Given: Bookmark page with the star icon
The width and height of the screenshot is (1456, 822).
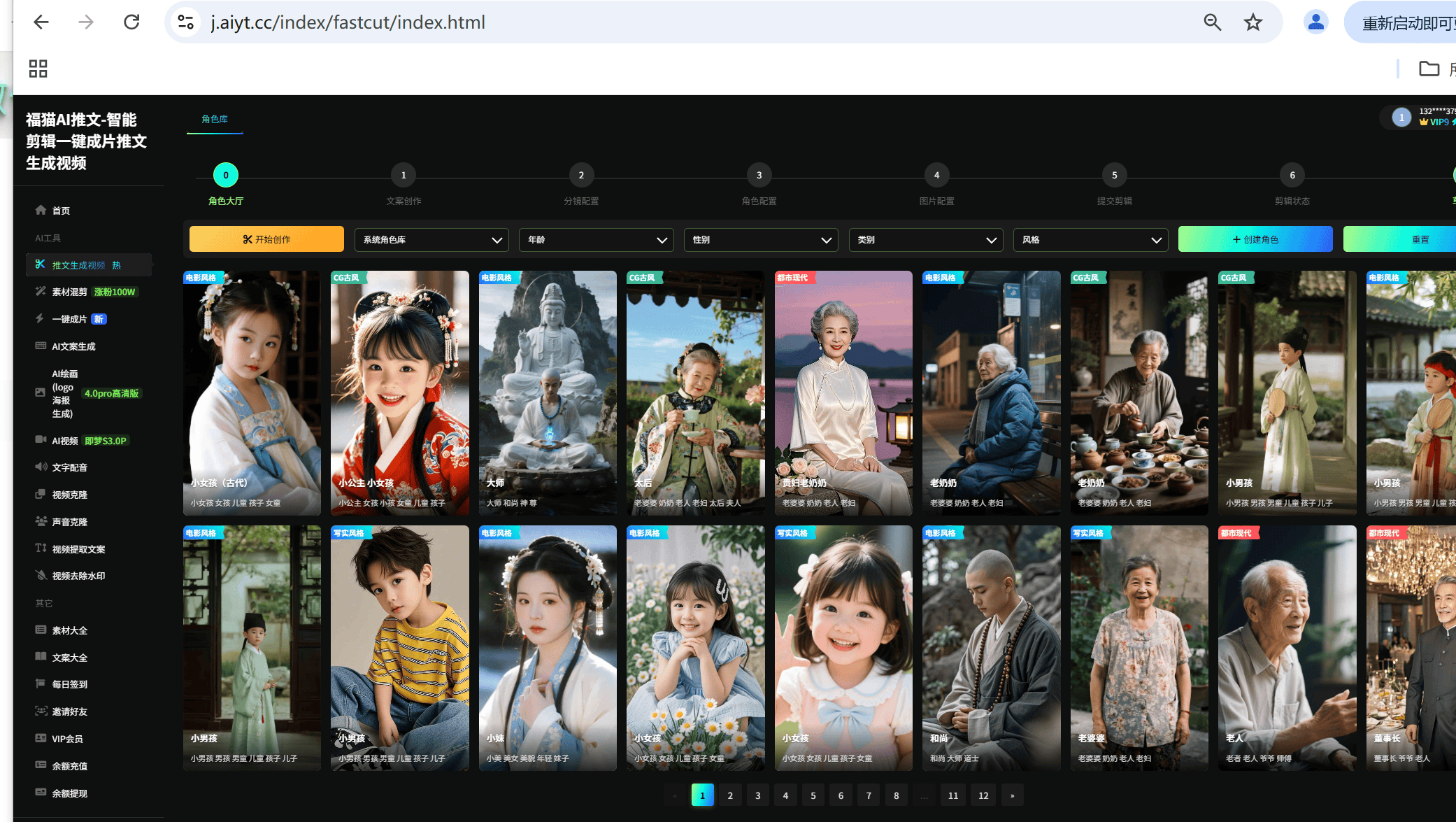Looking at the screenshot, I should [1252, 22].
